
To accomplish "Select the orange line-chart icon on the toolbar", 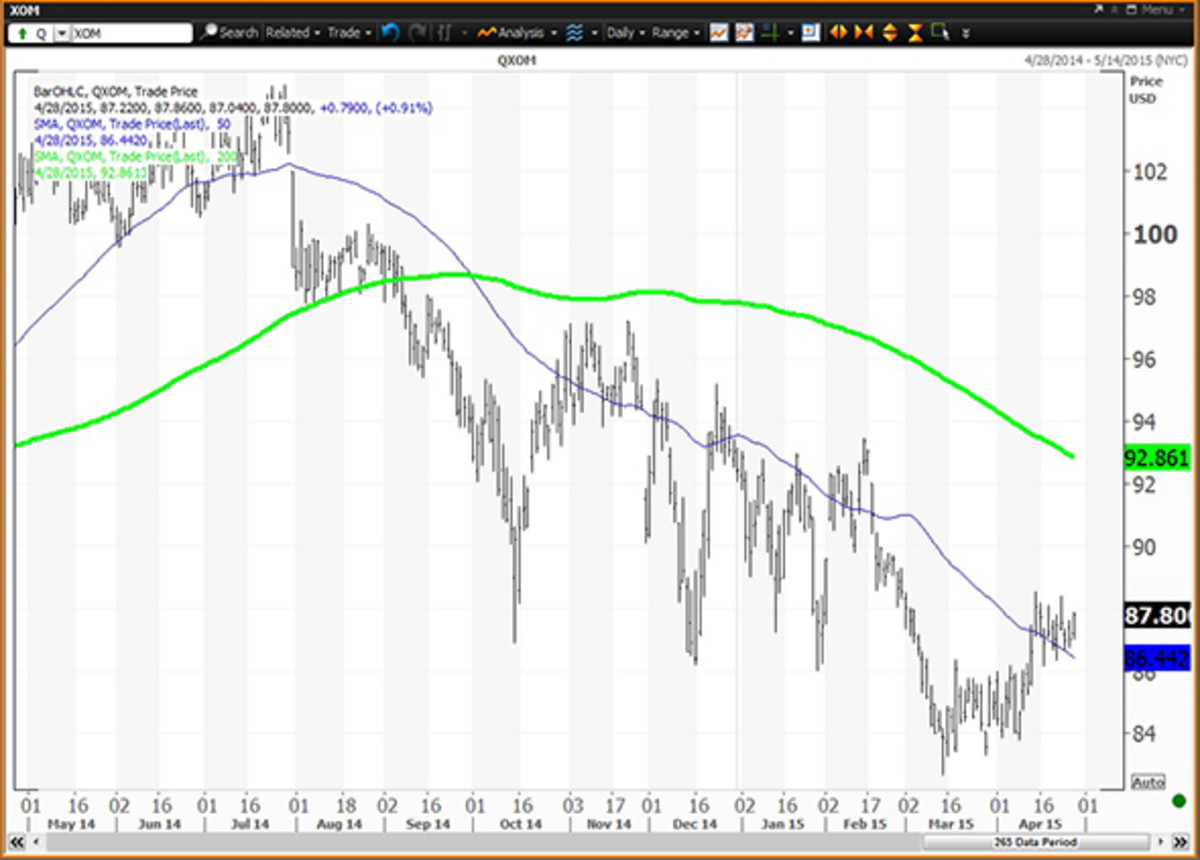I will pyautogui.click(x=718, y=32).
